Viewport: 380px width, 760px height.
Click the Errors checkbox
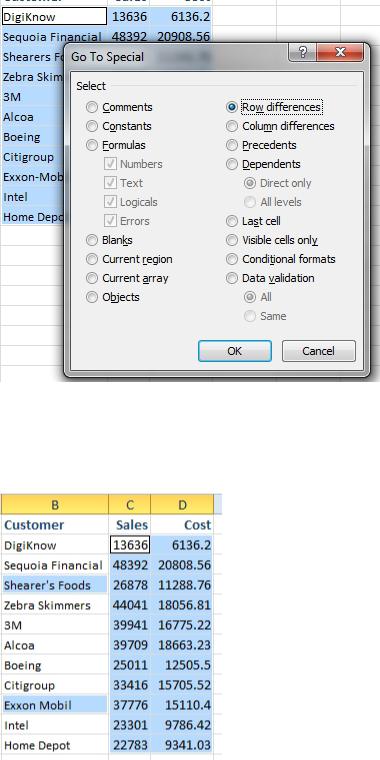click(x=127, y=221)
